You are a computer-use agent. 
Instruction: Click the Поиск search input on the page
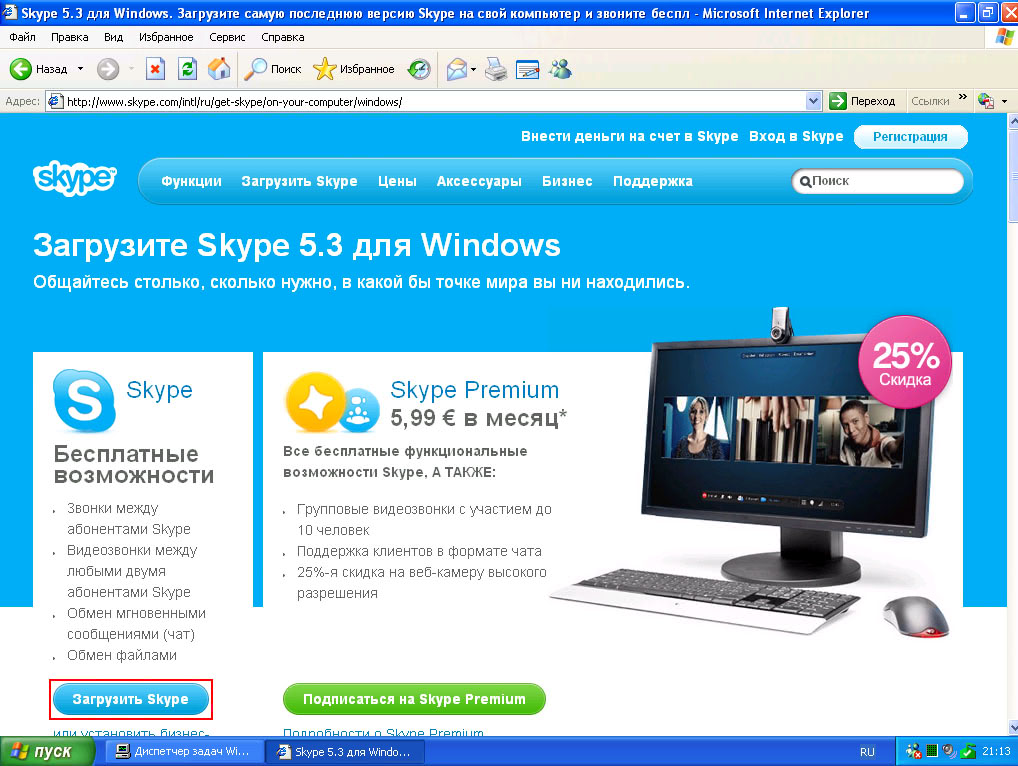tap(878, 181)
